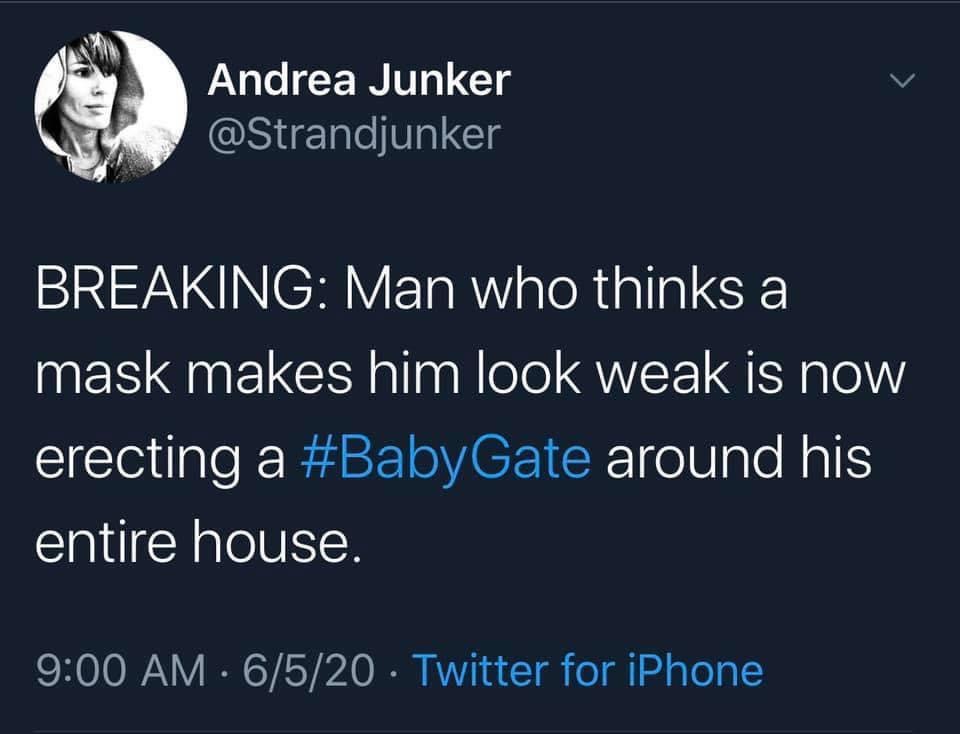Open the tweet options chevron menu
The width and height of the screenshot is (960, 734).
(x=902, y=80)
